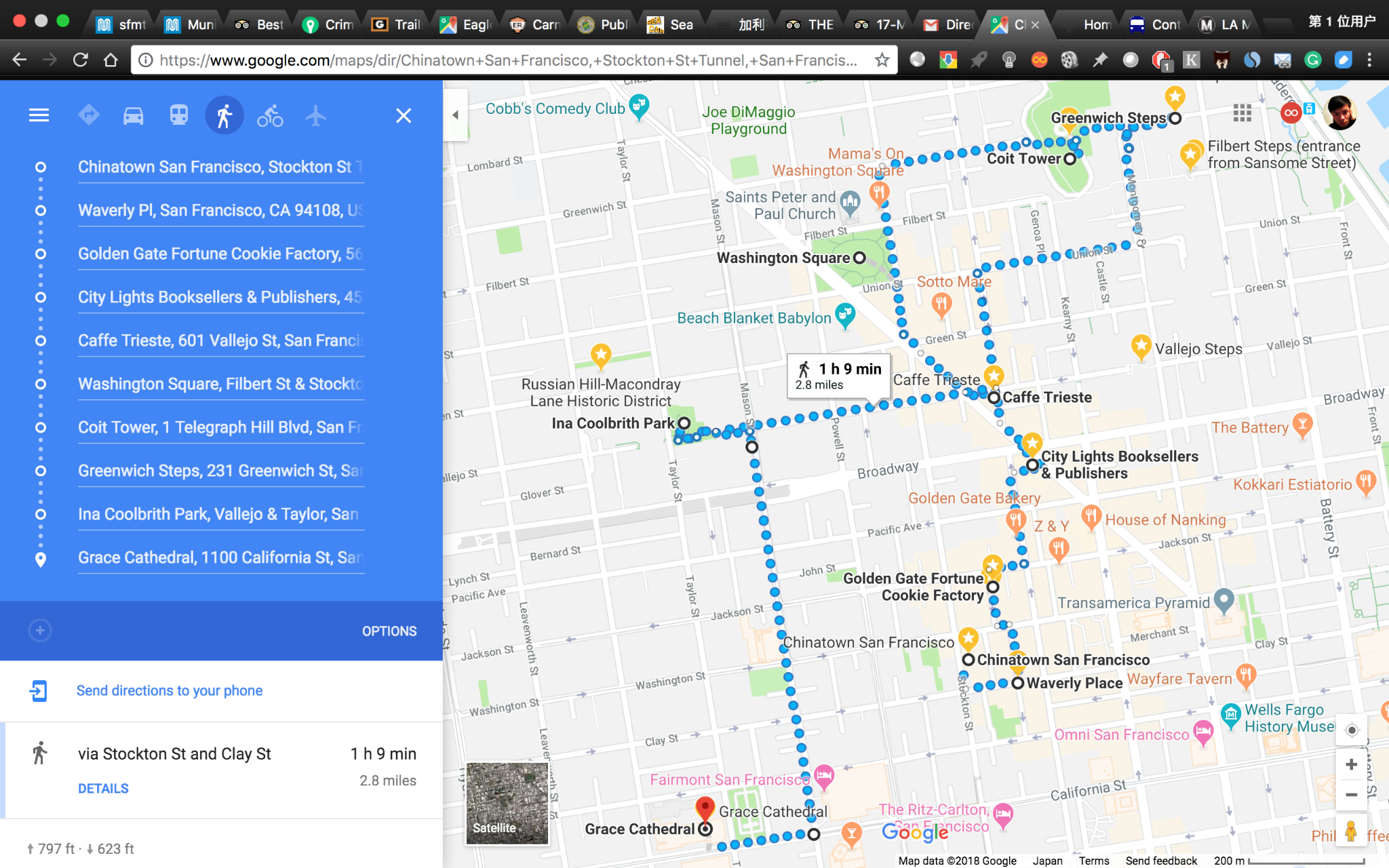Switch to flights mode
The height and width of the screenshot is (868, 1389).
click(315, 116)
